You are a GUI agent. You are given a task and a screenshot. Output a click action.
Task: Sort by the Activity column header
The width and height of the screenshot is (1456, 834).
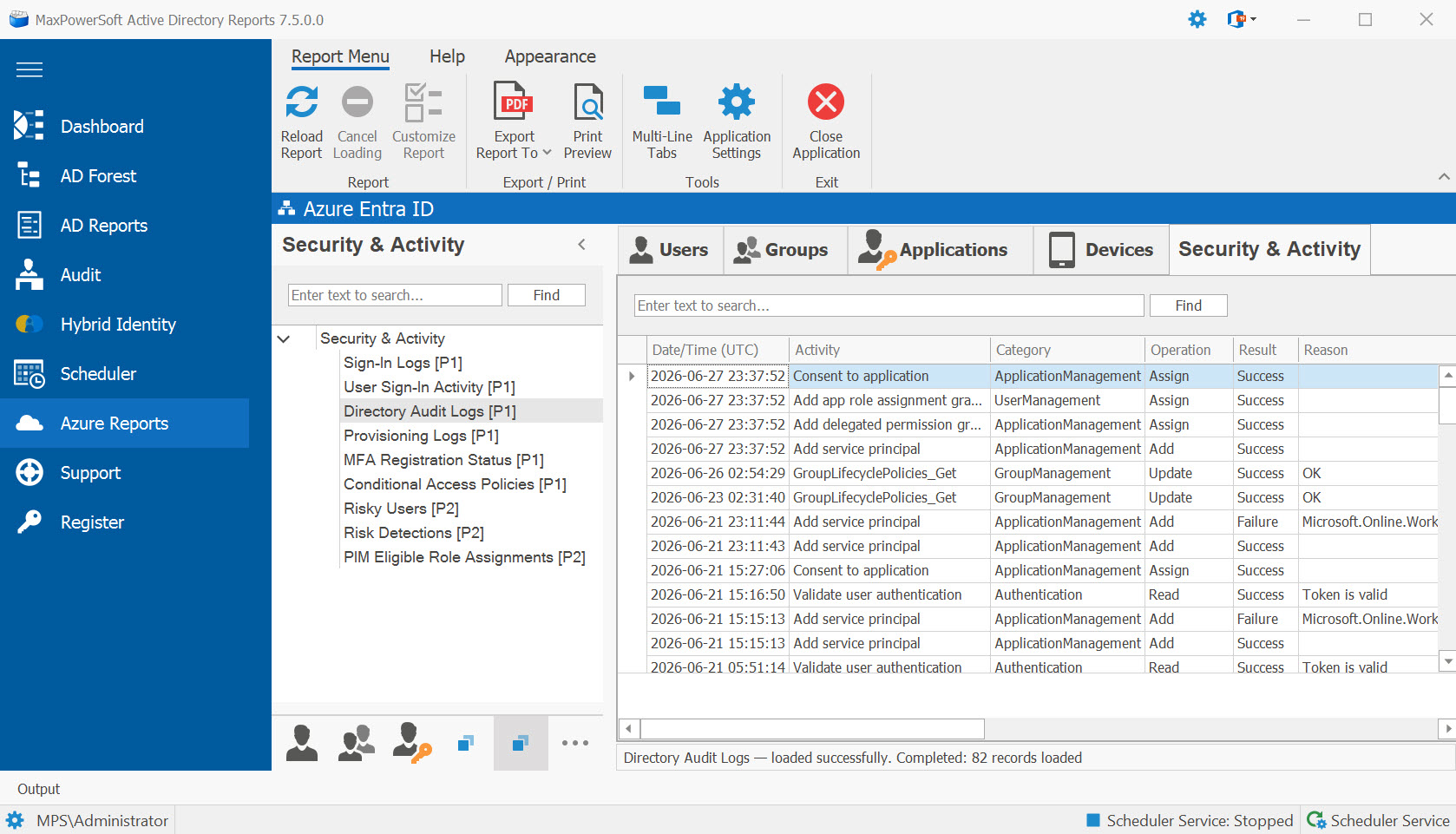pyautogui.click(x=889, y=350)
